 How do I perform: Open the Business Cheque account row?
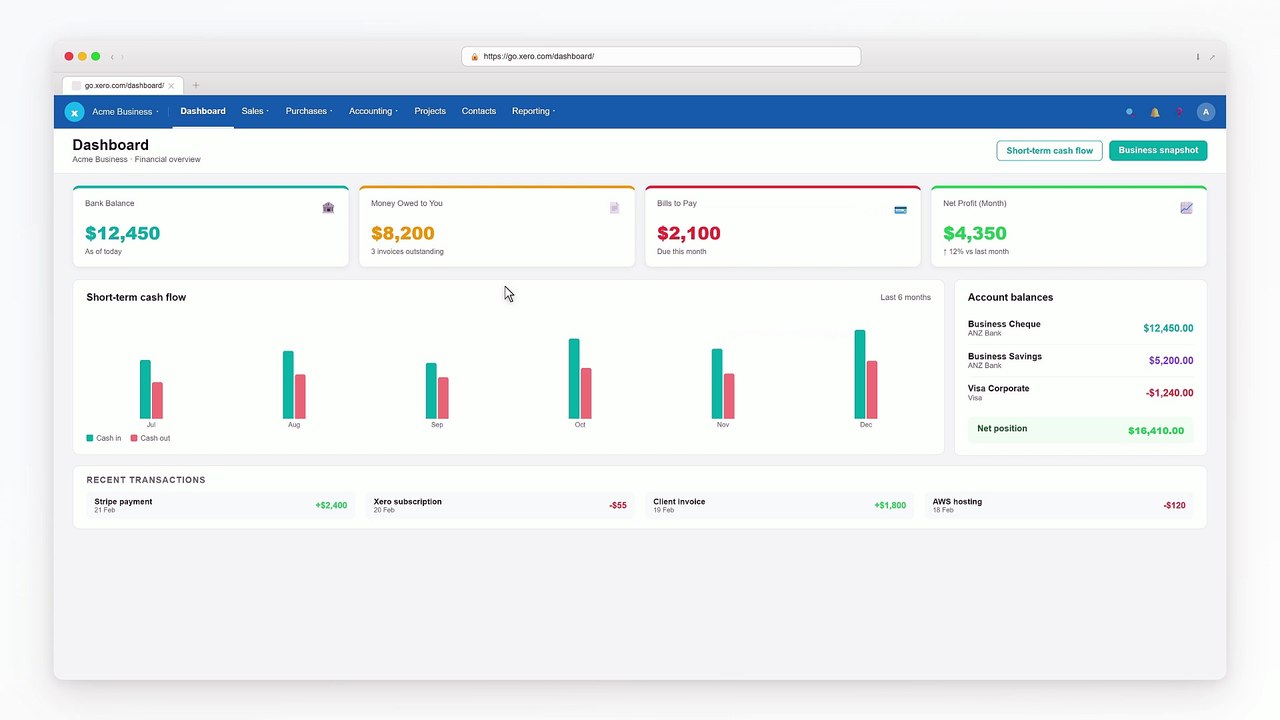click(x=1080, y=328)
